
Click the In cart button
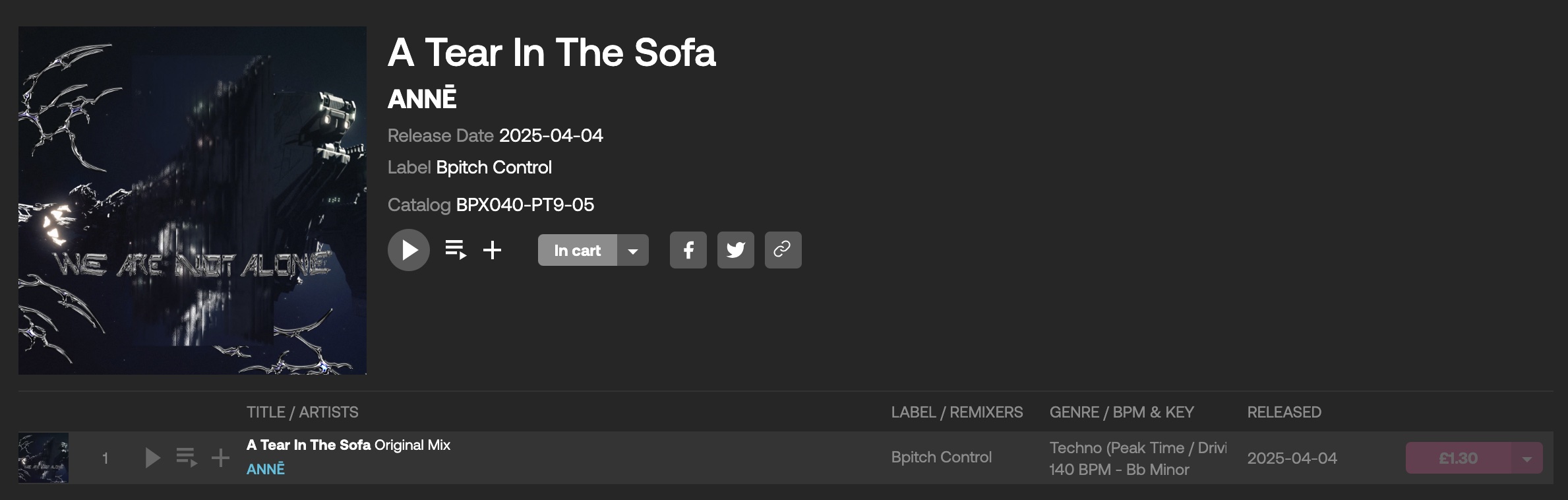click(578, 250)
